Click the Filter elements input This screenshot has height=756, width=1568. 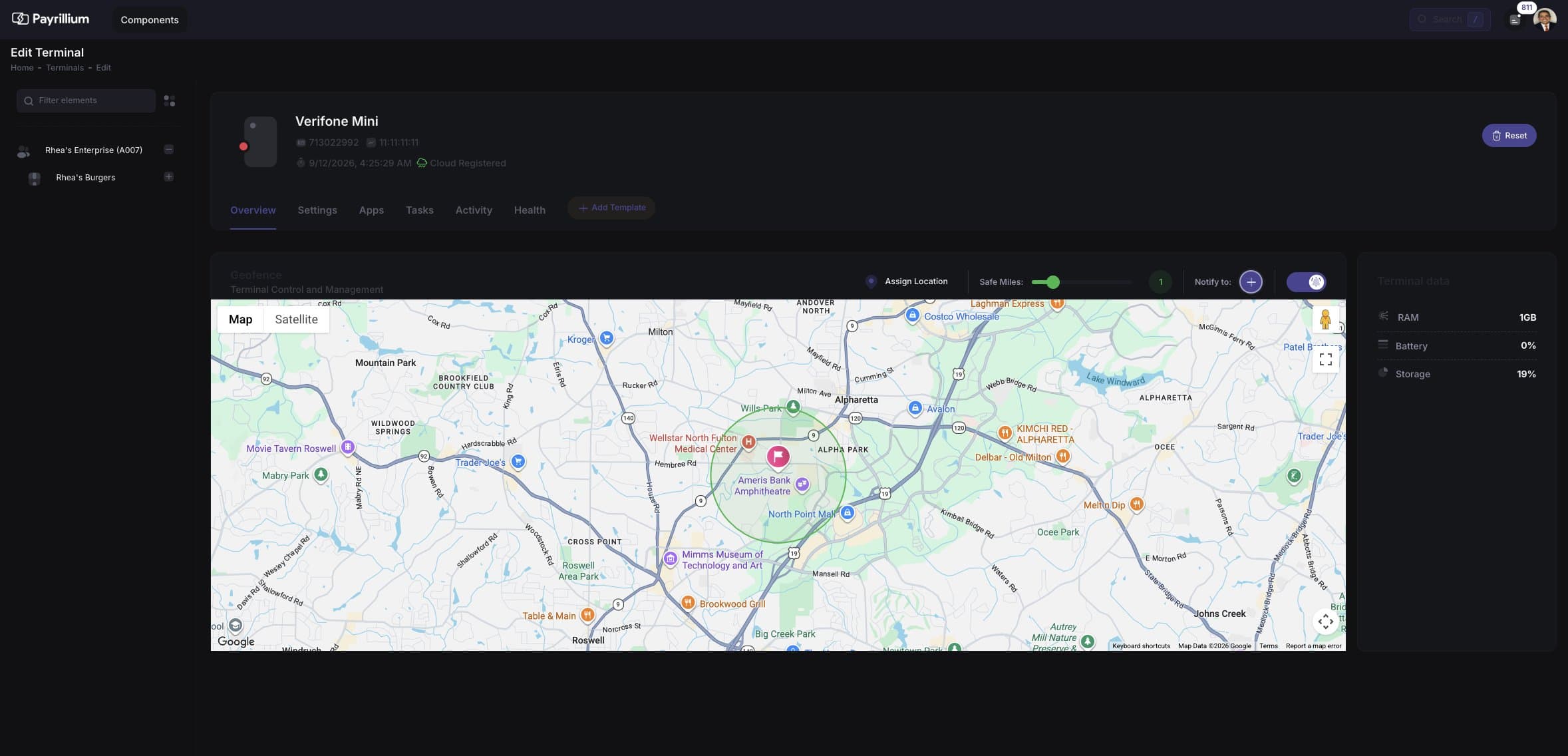86,100
